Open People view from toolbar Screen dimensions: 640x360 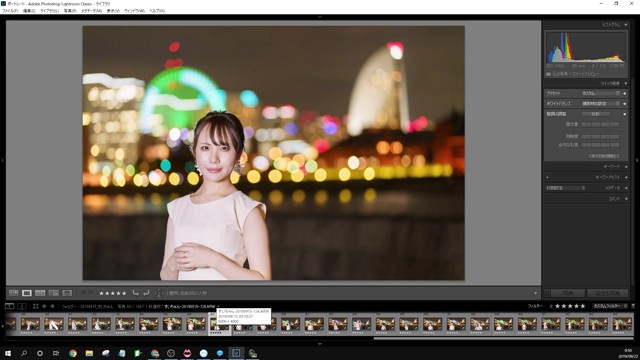[67, 293]
